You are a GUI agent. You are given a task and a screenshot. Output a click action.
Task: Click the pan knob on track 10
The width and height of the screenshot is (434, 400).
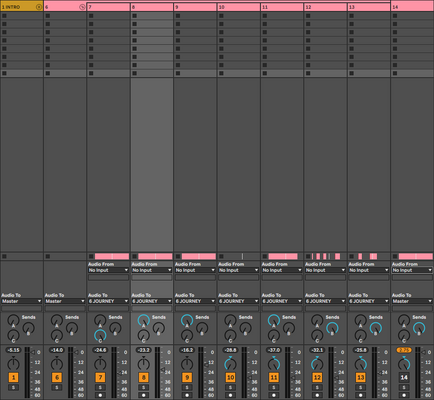coord(230,363)
